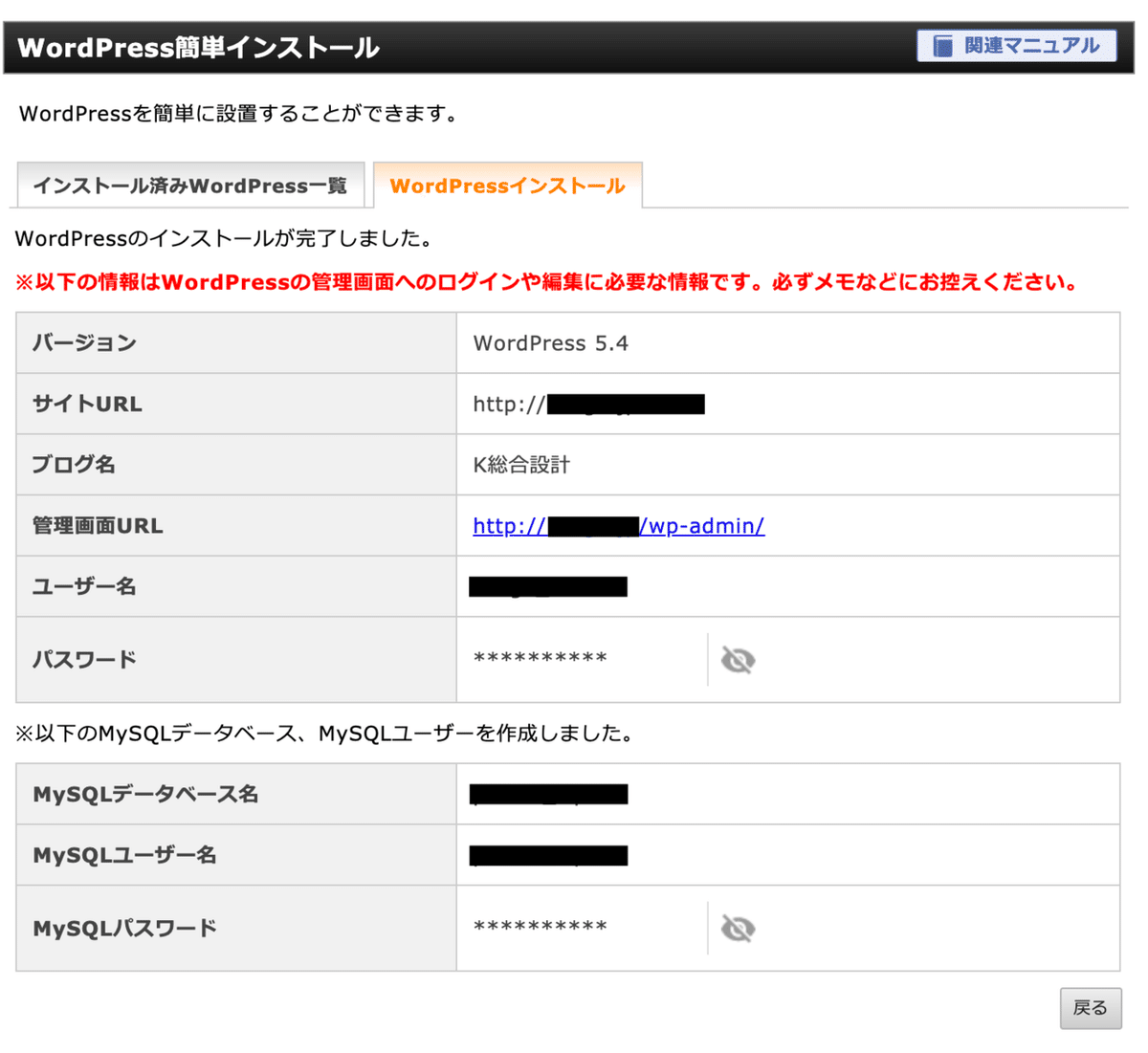Click the book icon in 関連マニュアル
Screen dimensions: 1148x1053
pyautogui.click(x=943, y=46)
